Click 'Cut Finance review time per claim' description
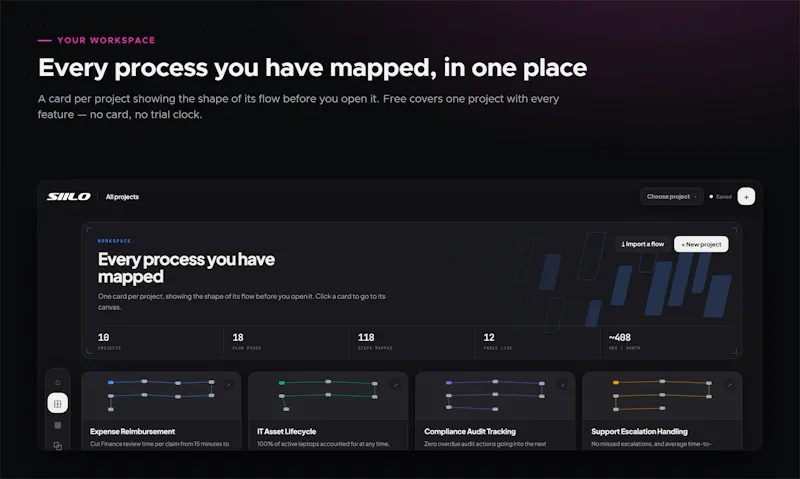 point(159,444)
